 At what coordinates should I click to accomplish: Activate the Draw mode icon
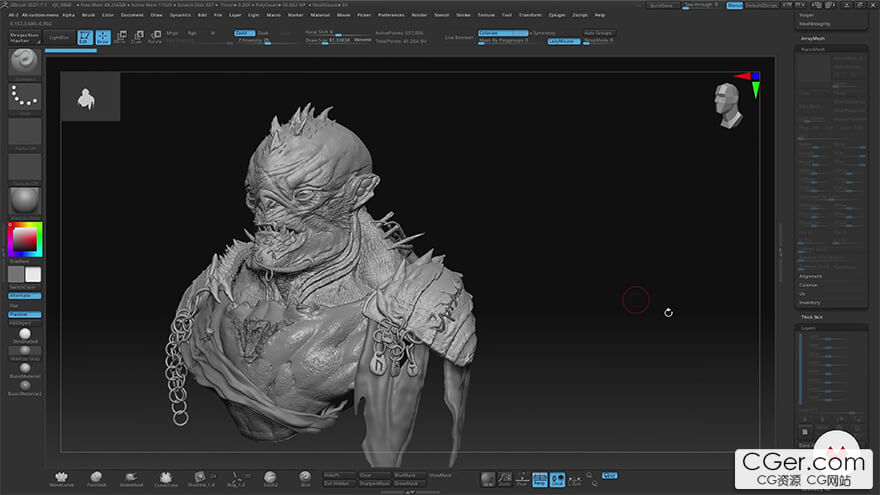tap(103, 38)
